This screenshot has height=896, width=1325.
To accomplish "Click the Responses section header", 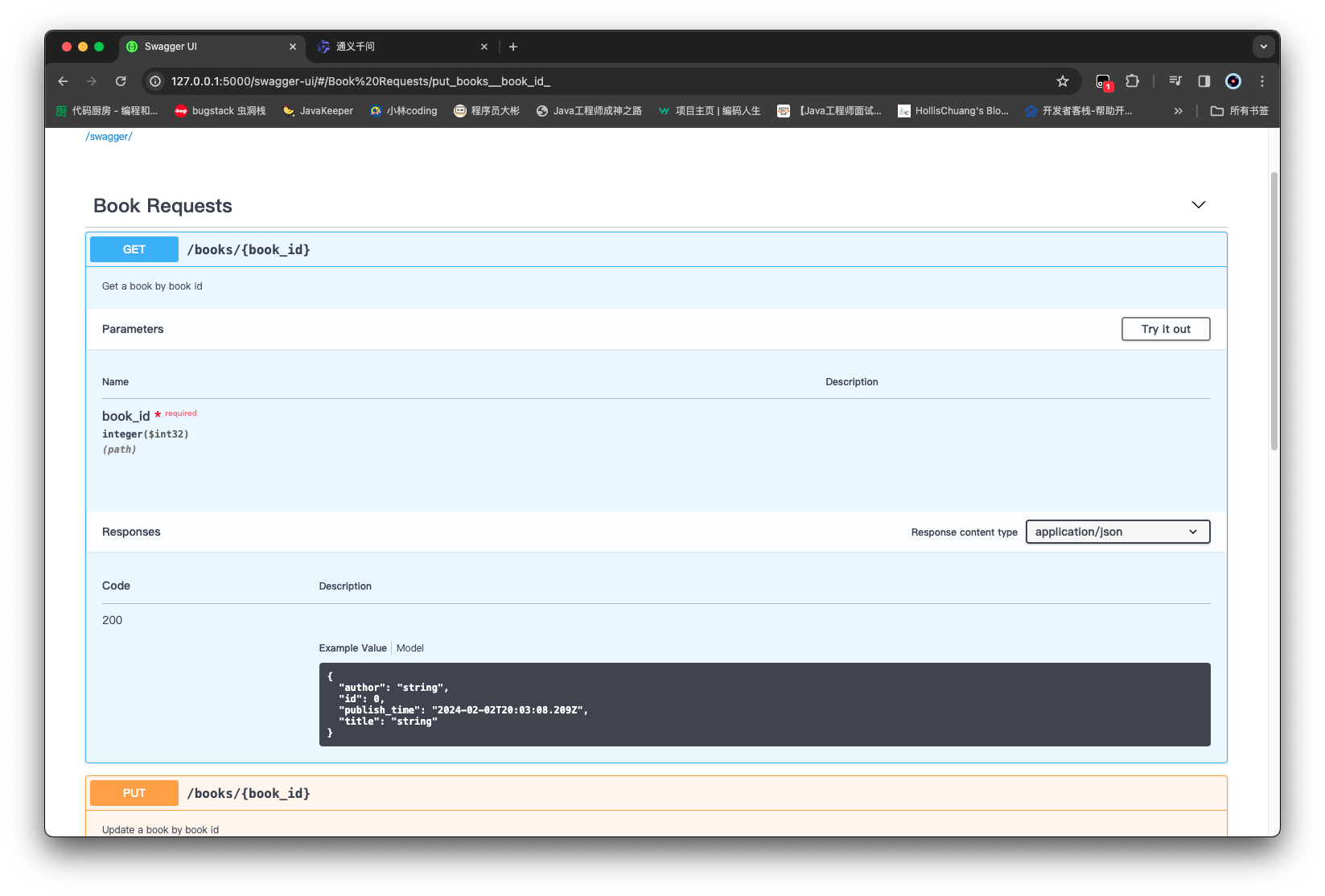I will click(x=131, y=532).
